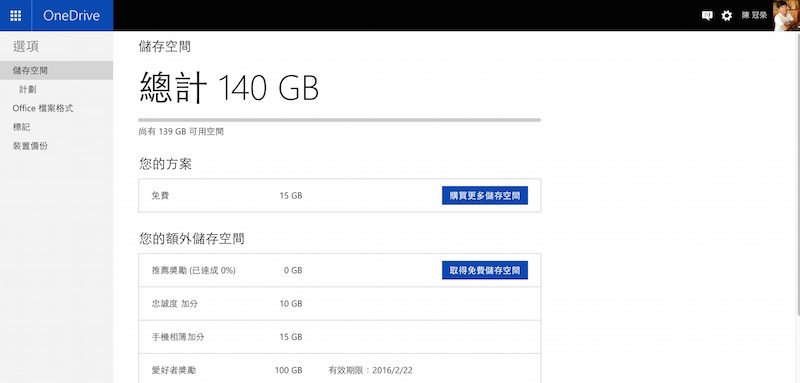Screen dimensions: 800x383
Task: Click the 推薦獎勵 (已達成 0%) row label
Action: coord(194,270)
